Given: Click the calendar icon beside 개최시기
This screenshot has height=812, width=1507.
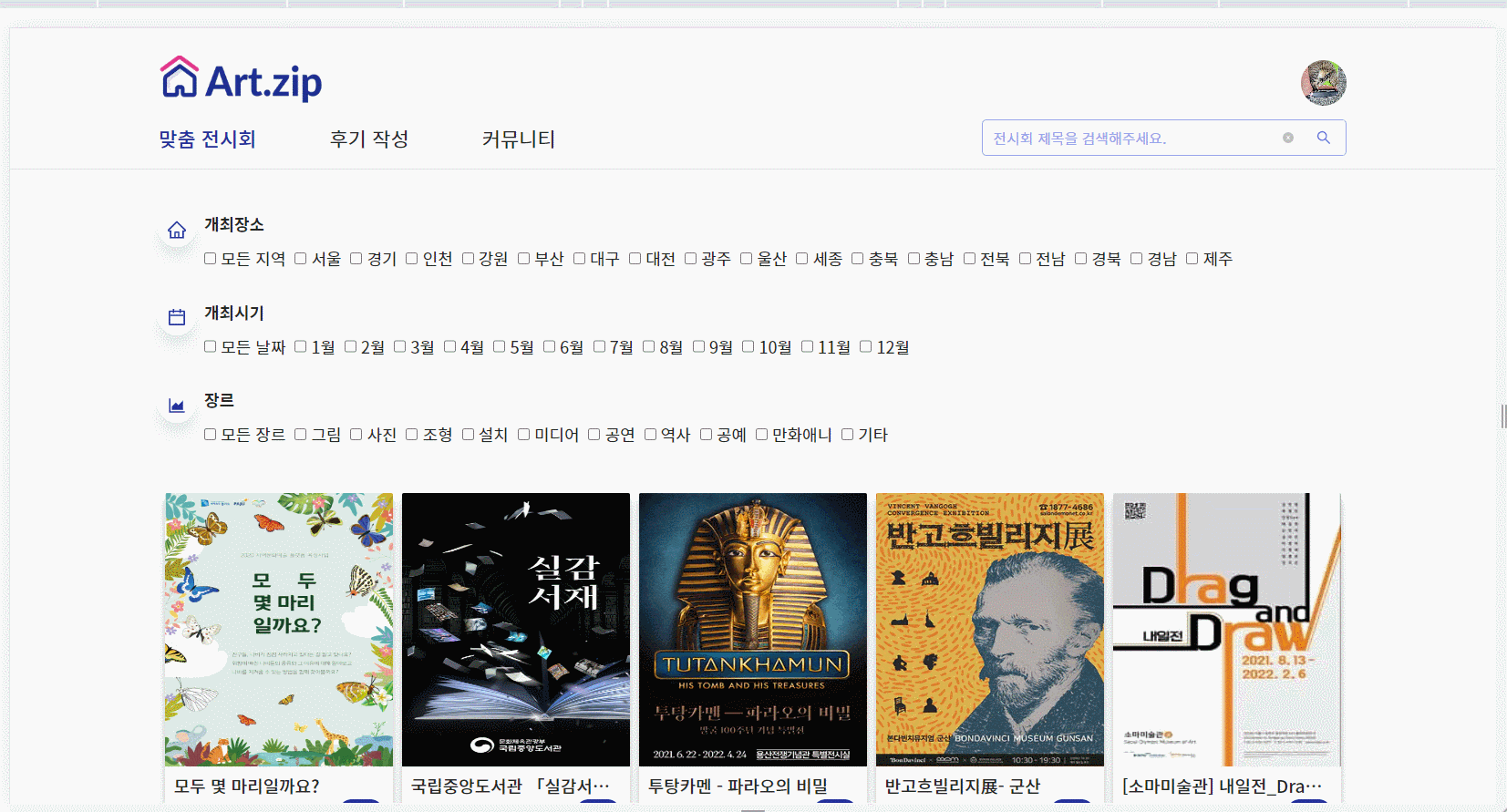Looking at the screenshot, I should pos(177,317).
